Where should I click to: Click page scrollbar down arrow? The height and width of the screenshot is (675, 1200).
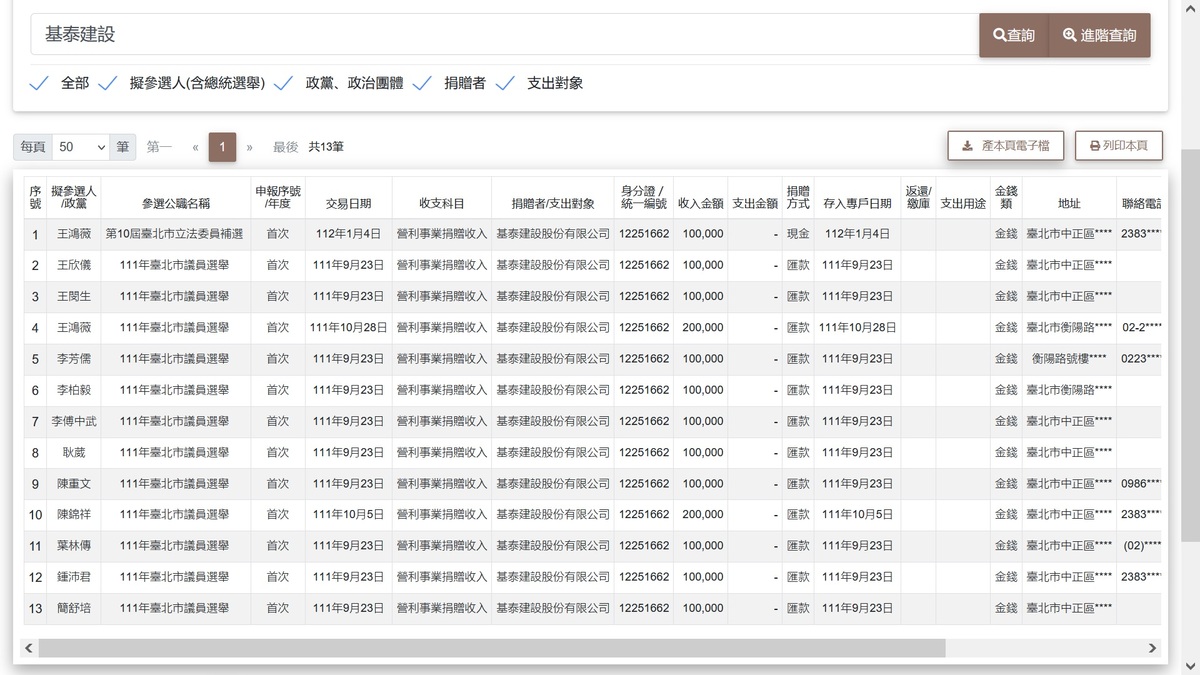pyautogui.click(x=1190, y=666)
